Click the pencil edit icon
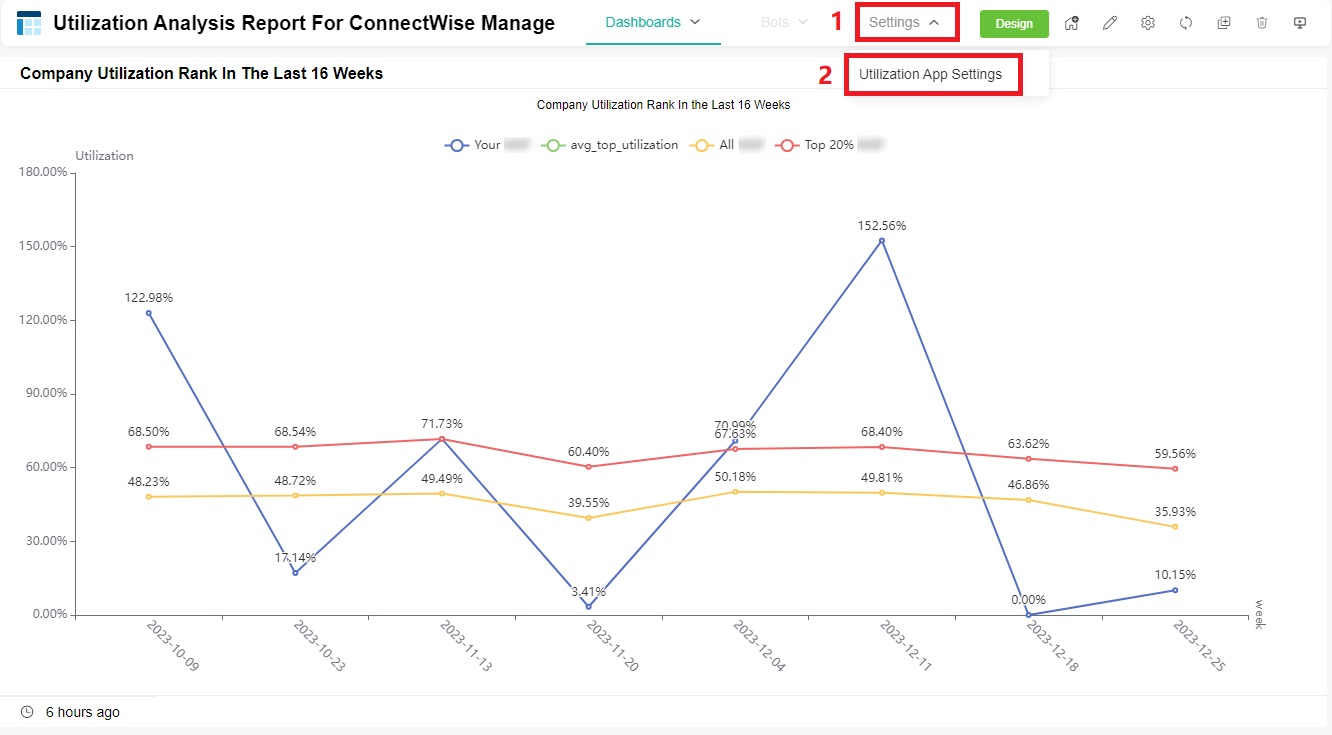Image resolution: width=1332 pixels, height=735 pixels. coord(1109,23)
